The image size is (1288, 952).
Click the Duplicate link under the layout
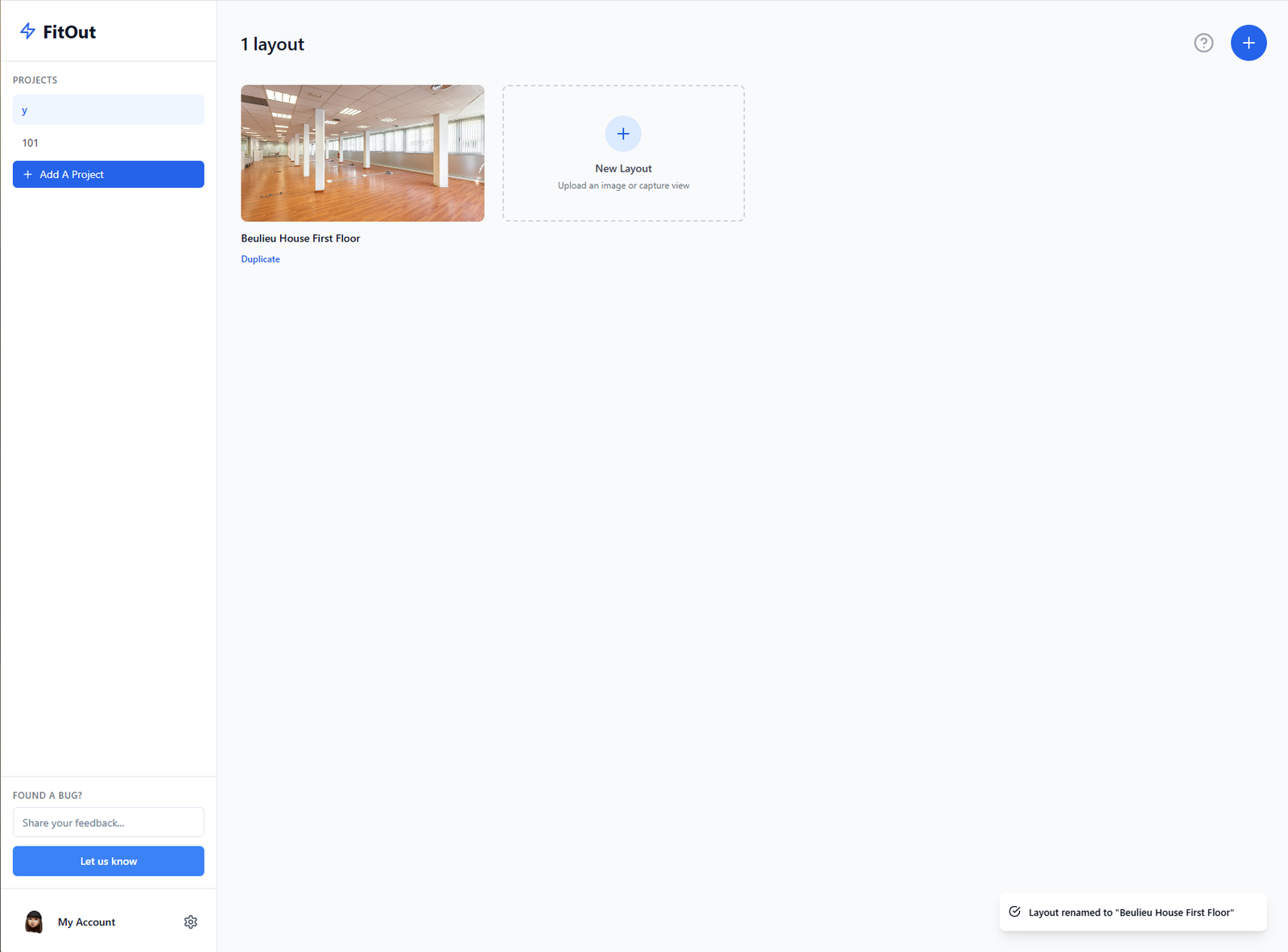pos(260,259)
